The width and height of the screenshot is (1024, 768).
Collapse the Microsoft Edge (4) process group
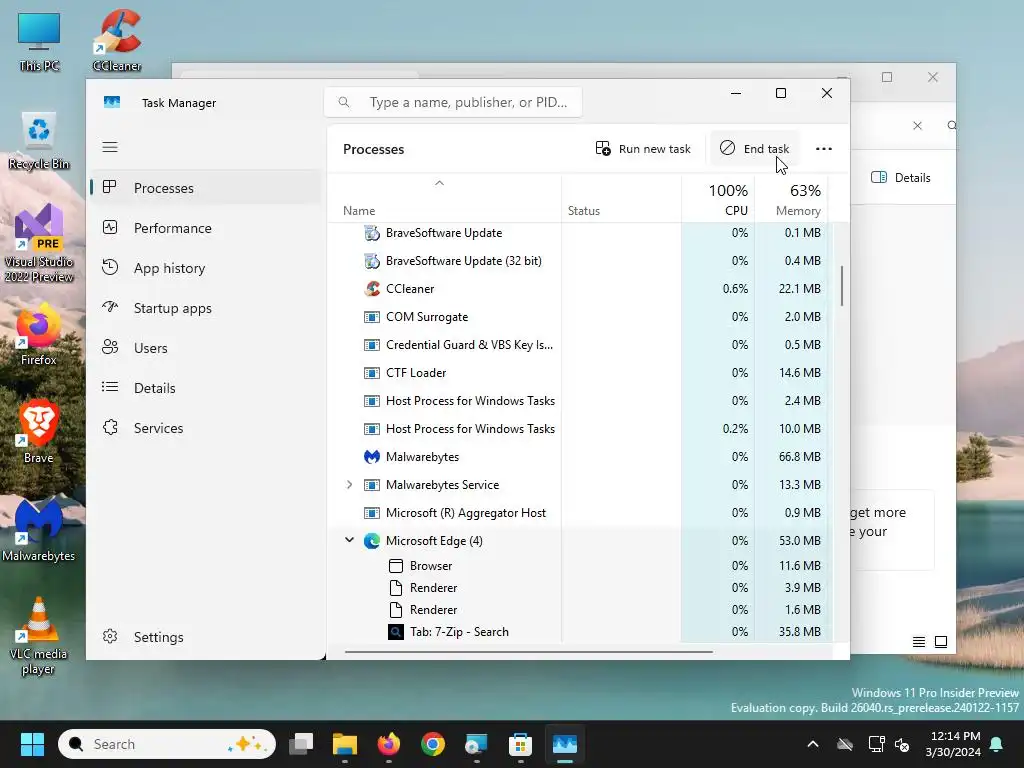(349, 540)
